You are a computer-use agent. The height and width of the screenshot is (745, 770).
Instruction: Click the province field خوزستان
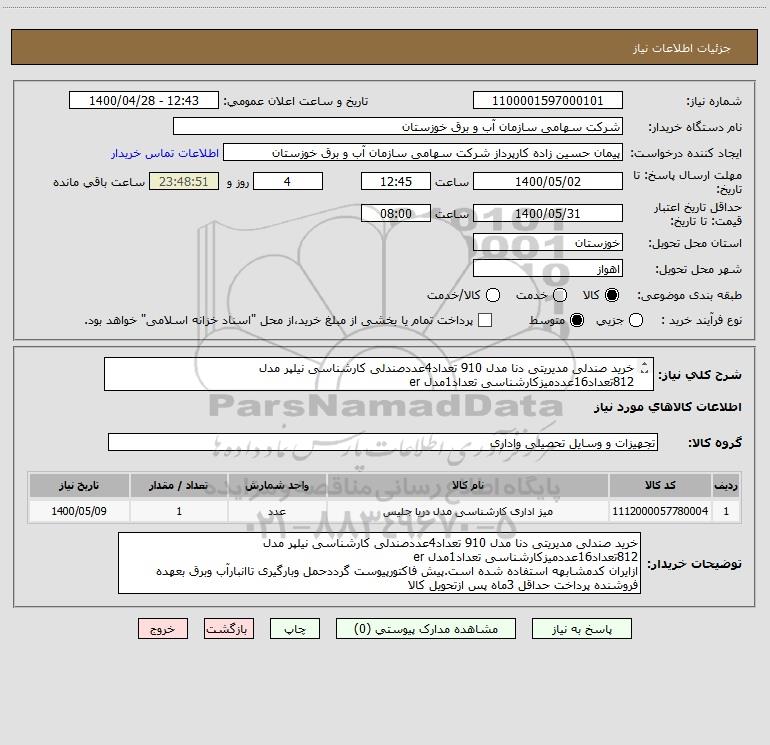[x=548, y=242]
